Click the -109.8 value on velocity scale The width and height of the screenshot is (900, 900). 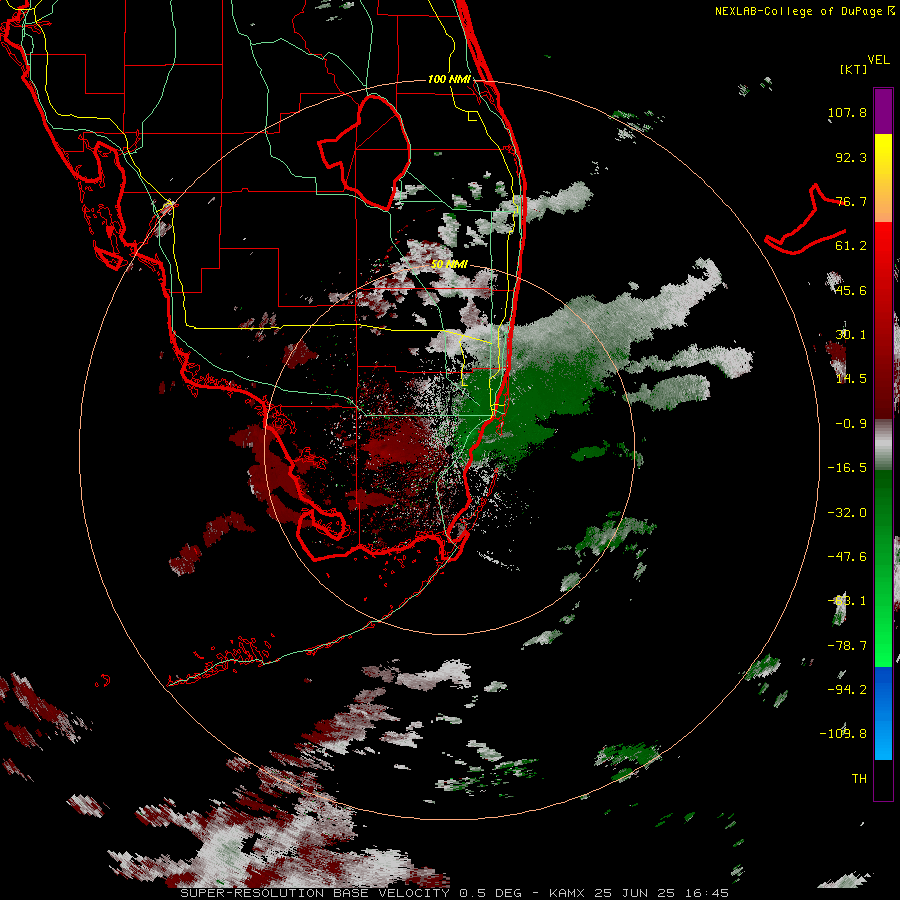(843, 734)
